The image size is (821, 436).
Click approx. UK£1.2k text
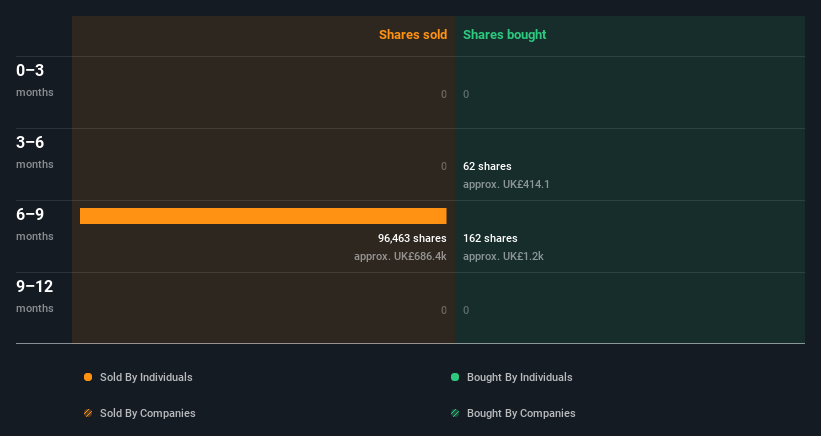coord(503,256)
